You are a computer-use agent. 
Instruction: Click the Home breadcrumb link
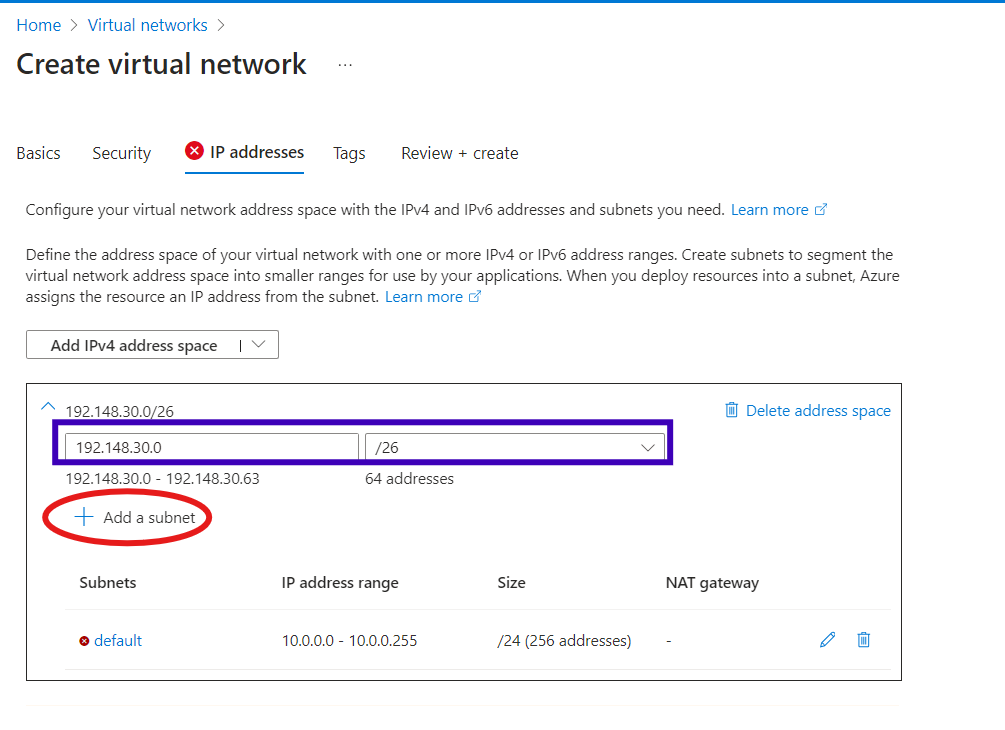pyautogui.click(x=38, y=25)
